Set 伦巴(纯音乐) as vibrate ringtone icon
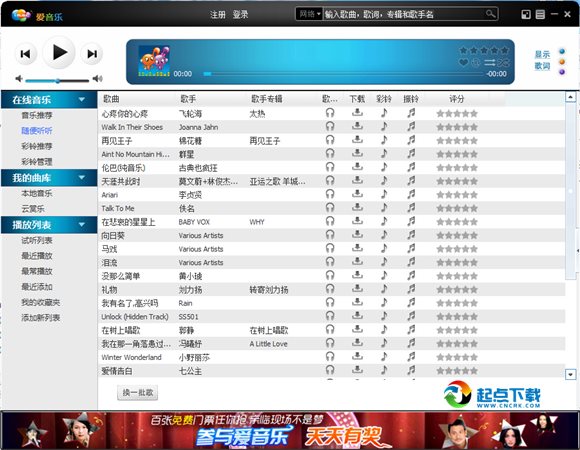The image size is (580, 450). click(411, 167)
